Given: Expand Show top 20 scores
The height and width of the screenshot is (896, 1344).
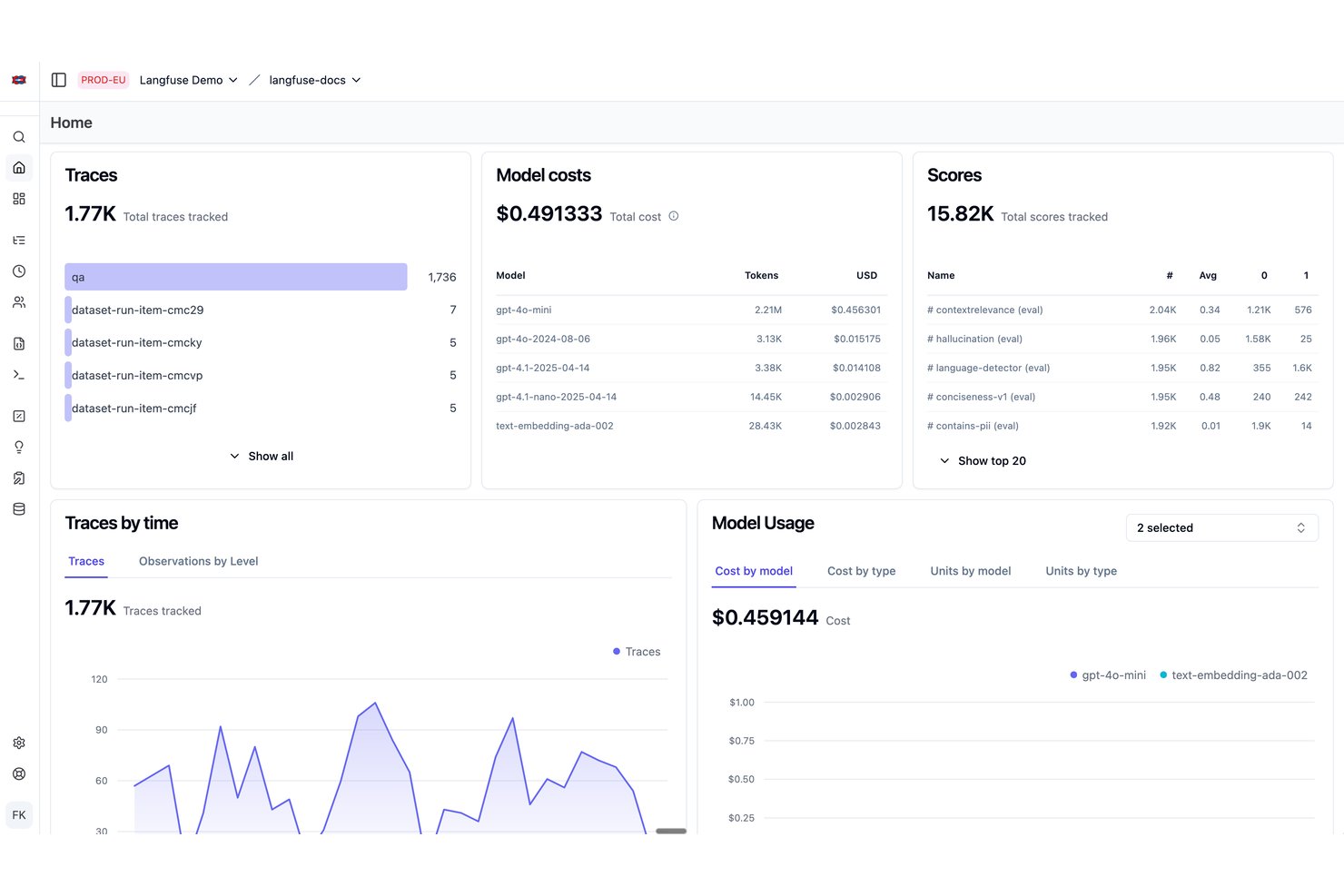Looking at the screenshot, I should (x=983, y=461).
